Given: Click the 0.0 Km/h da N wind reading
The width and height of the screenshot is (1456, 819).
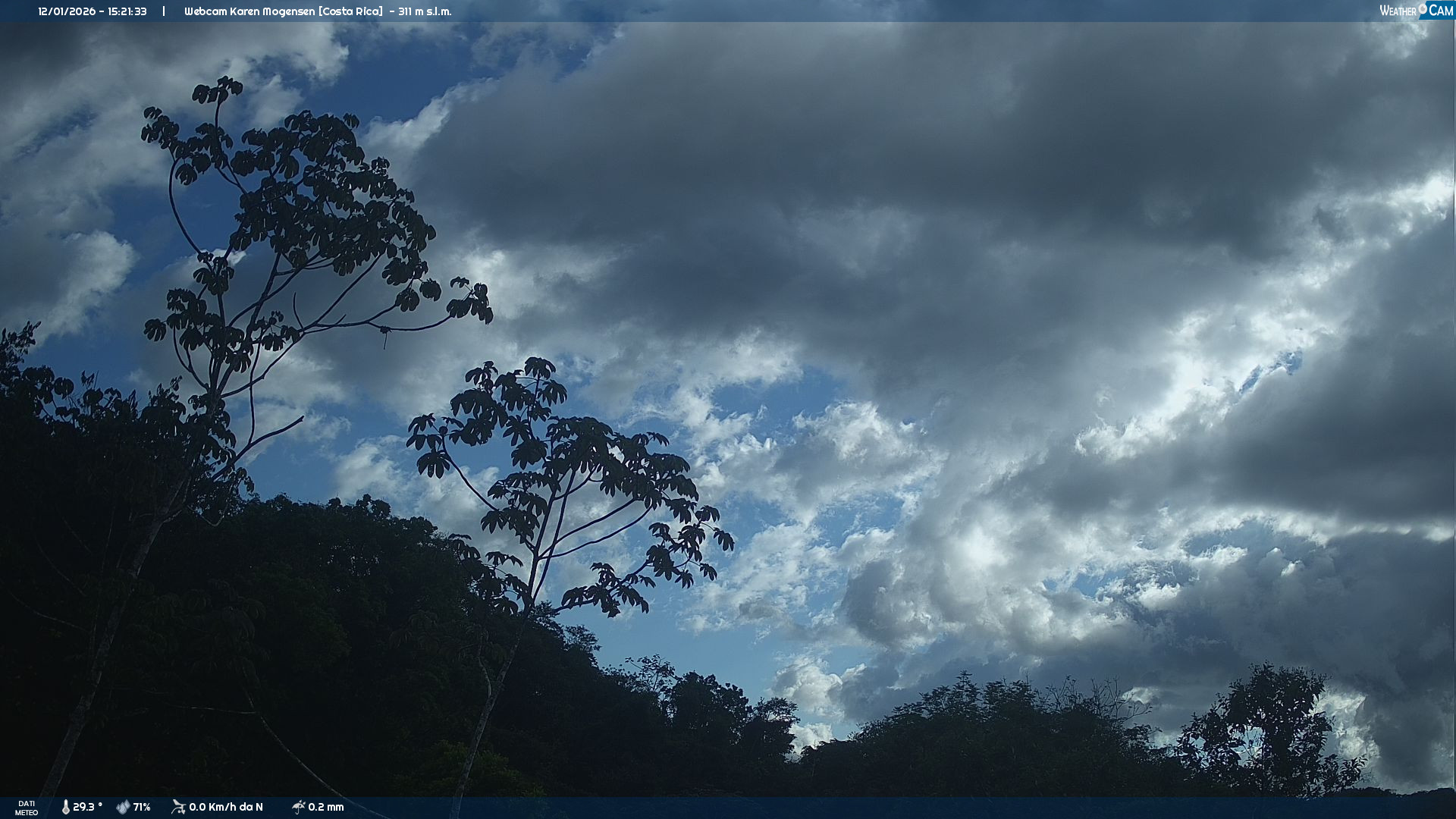Looking at the screenshot, I should (226, 808).
